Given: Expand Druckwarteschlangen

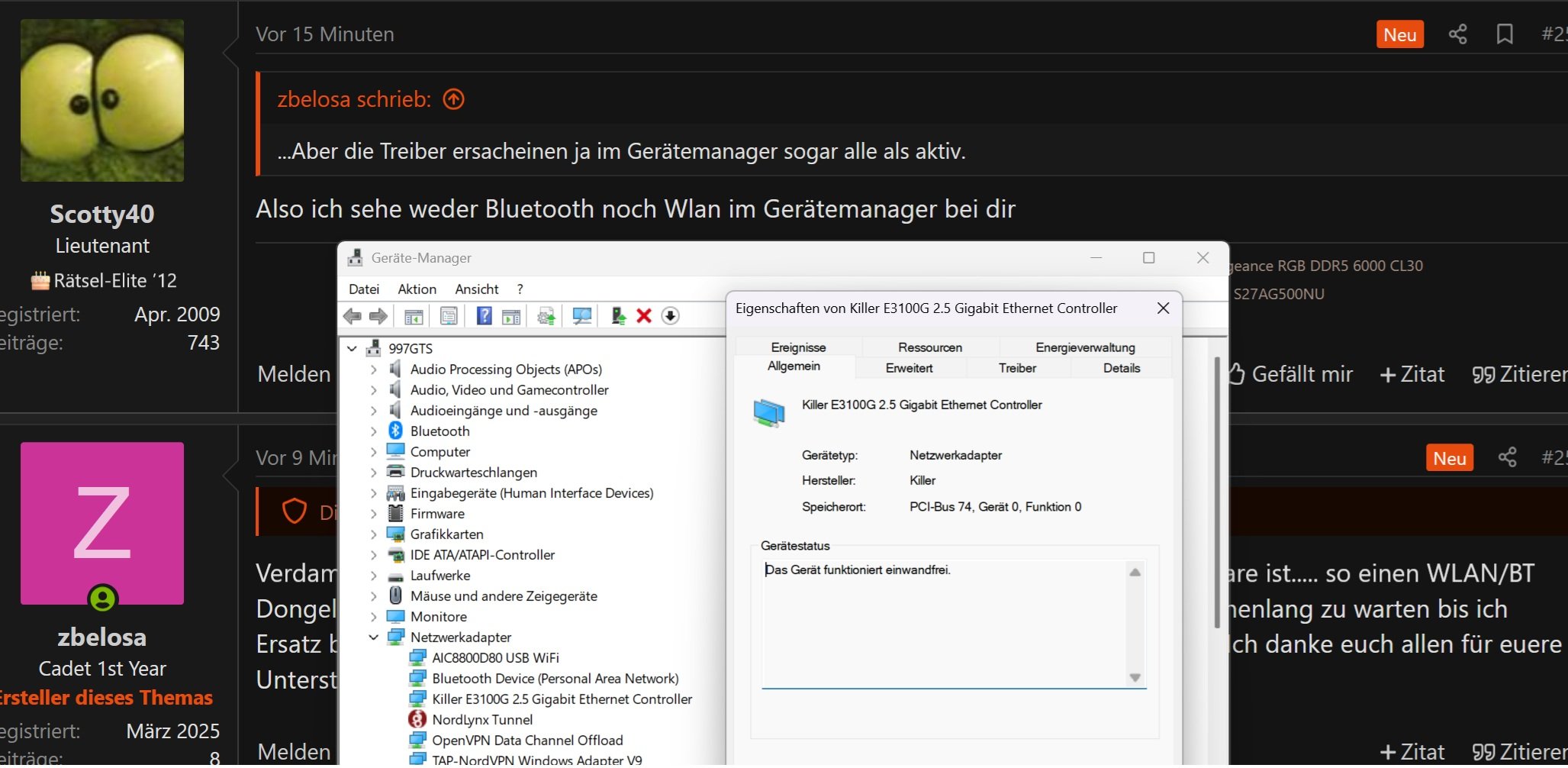Looking at the screenshot, I should point(373,473).
